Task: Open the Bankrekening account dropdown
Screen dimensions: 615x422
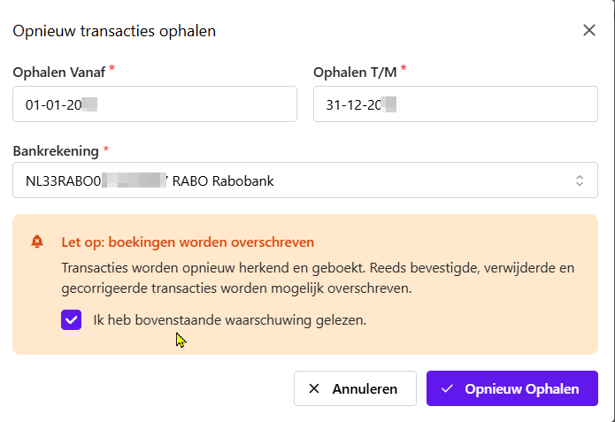Action: (305, 180)
